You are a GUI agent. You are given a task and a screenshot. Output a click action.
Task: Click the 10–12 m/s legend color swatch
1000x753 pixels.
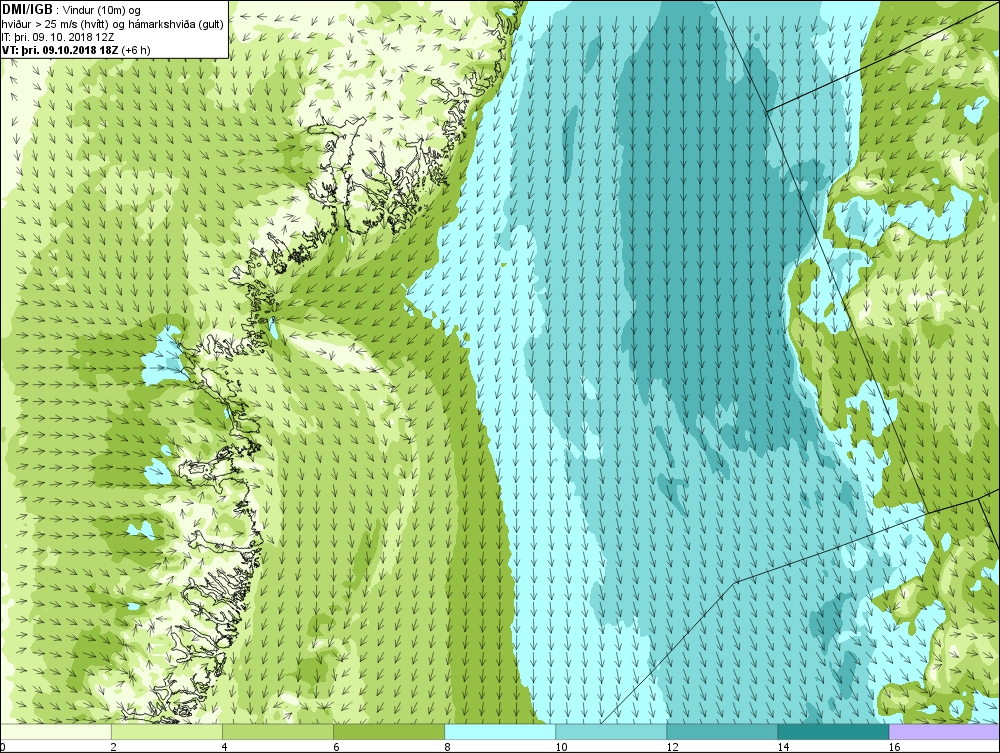611,732
